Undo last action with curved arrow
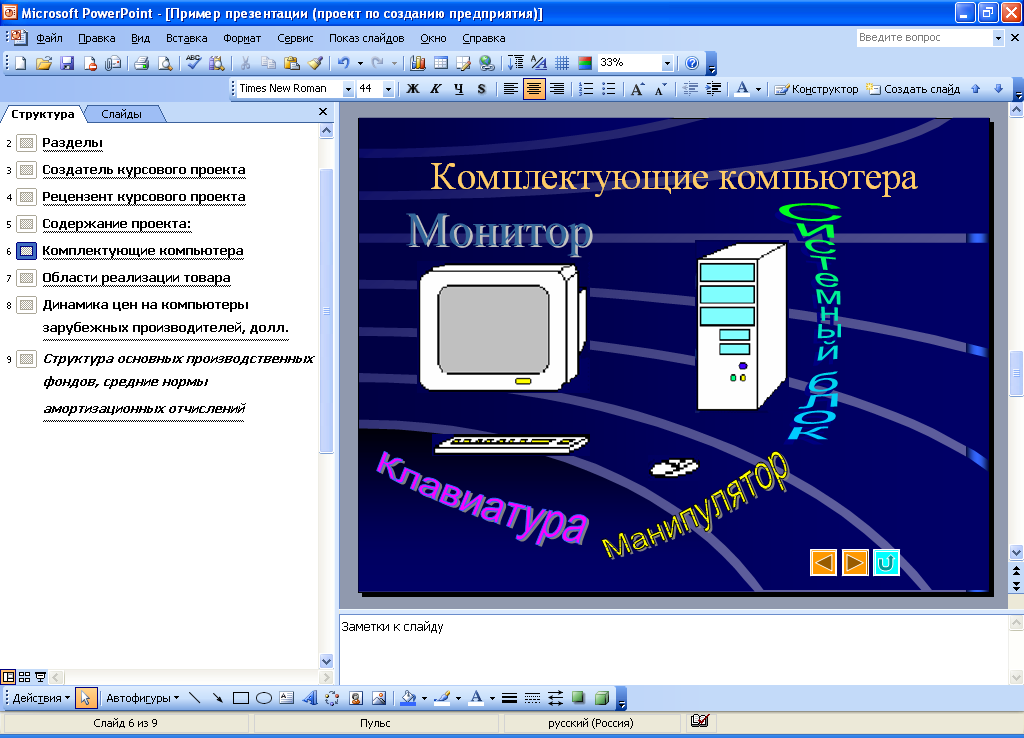This screenshot has width=1024, height=738. pyautogui.click(x=343, y=63)
